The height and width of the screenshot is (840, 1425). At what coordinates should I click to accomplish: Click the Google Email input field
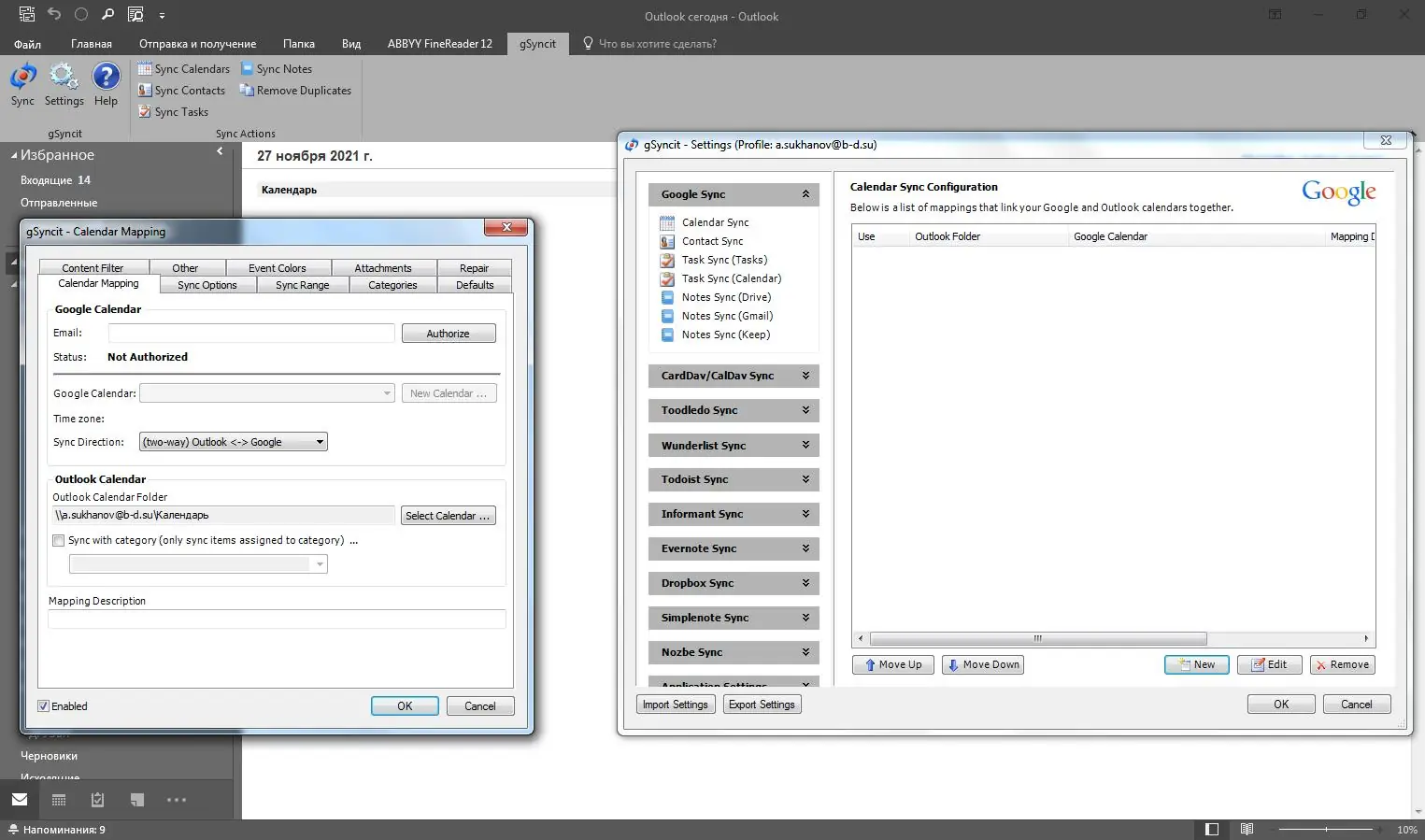[251, 333]
